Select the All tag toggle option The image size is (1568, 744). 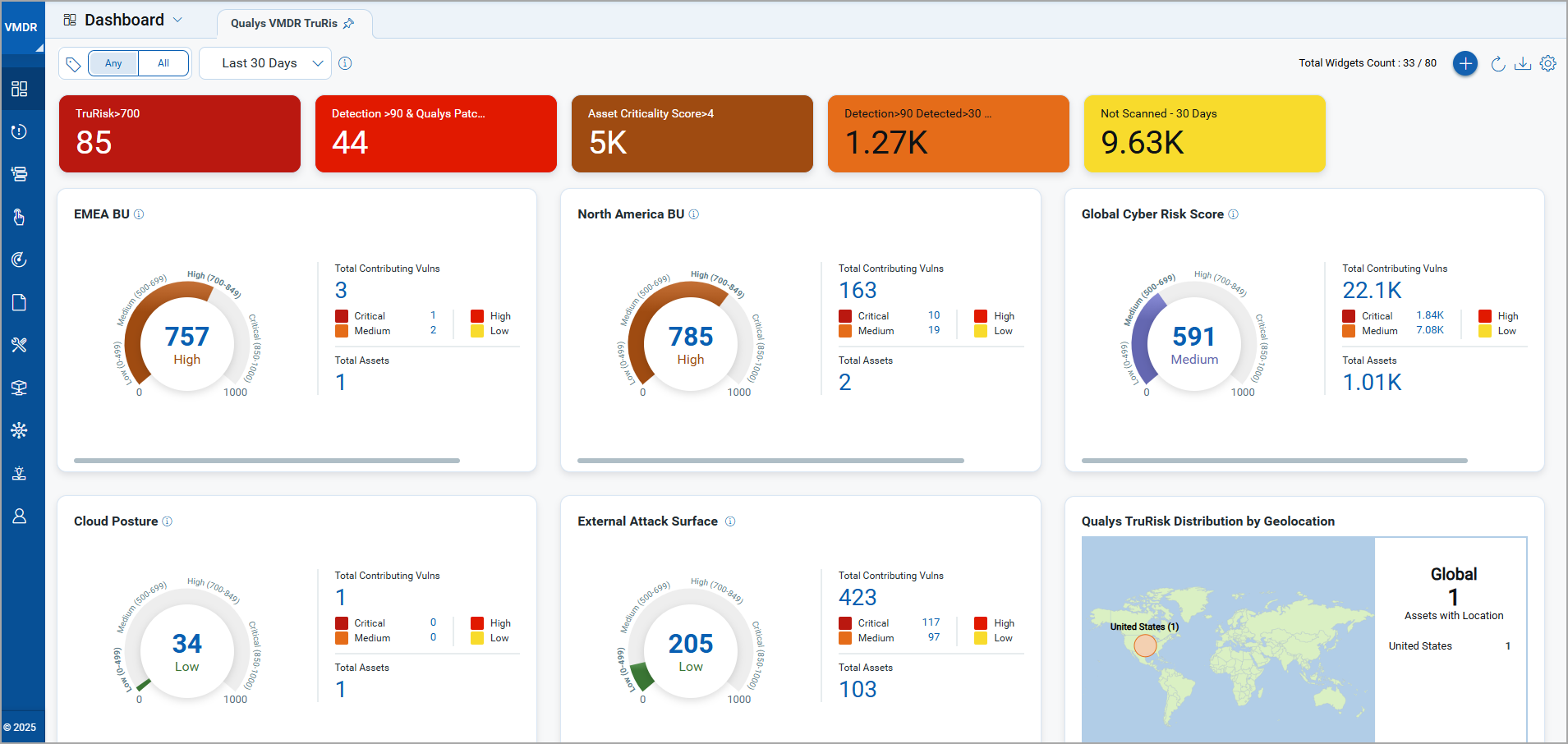(x=163, y=63)
